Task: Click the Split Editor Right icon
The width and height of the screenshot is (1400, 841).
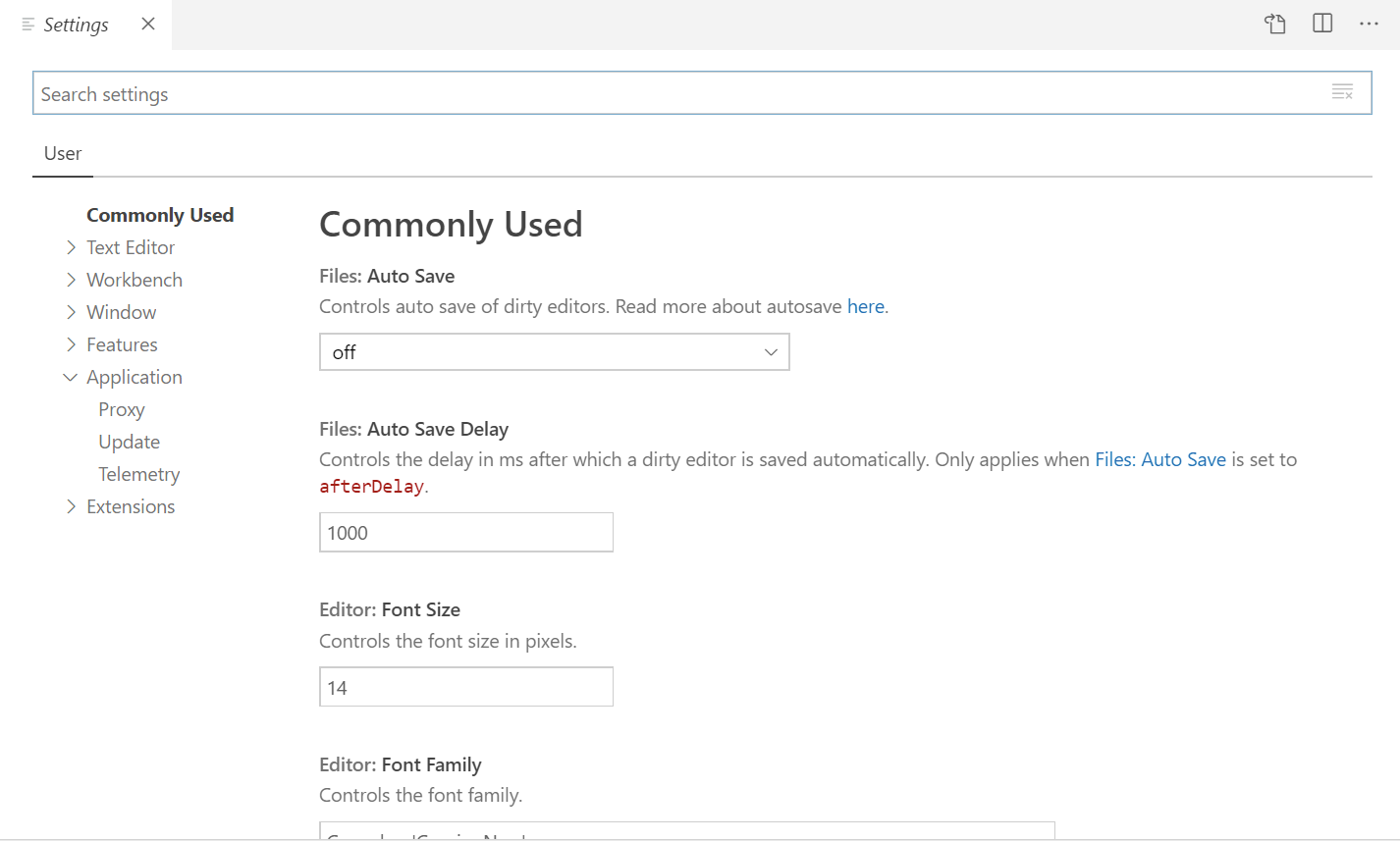Action: point(1322,24)
